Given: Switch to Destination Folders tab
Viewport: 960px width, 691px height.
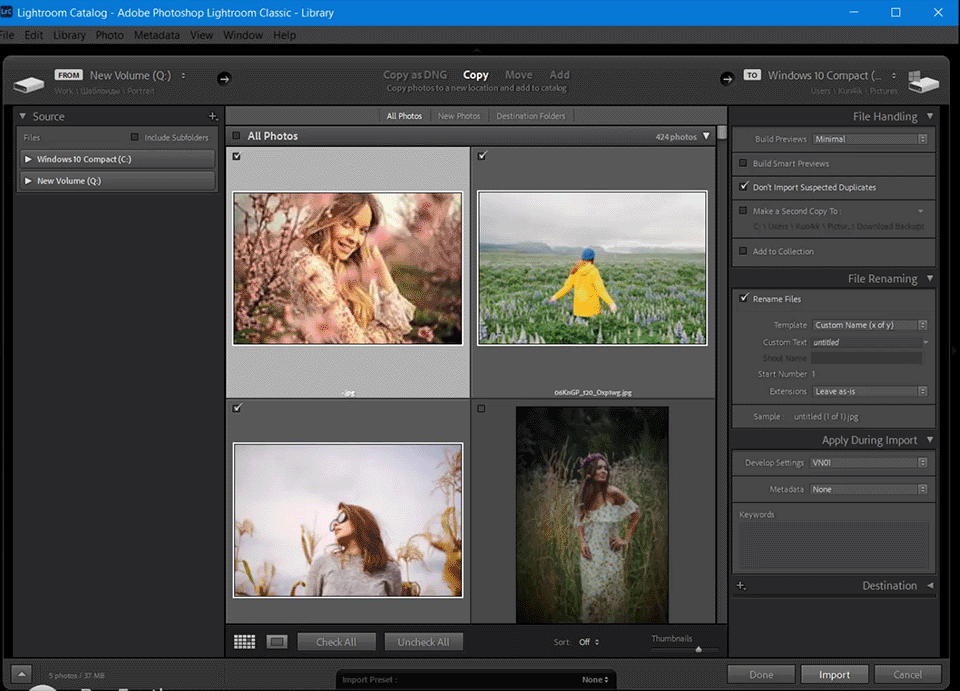Looking at the screenshot, I should (531, 116).
